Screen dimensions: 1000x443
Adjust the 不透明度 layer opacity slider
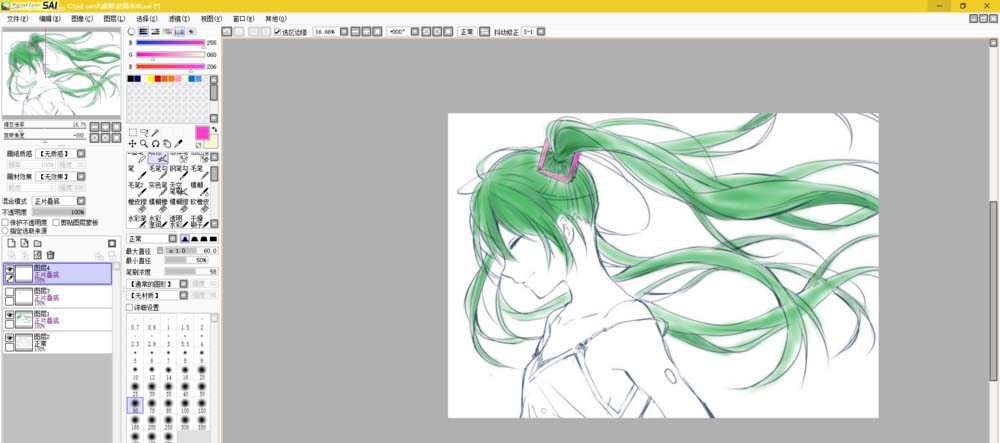tap(59, 212)
